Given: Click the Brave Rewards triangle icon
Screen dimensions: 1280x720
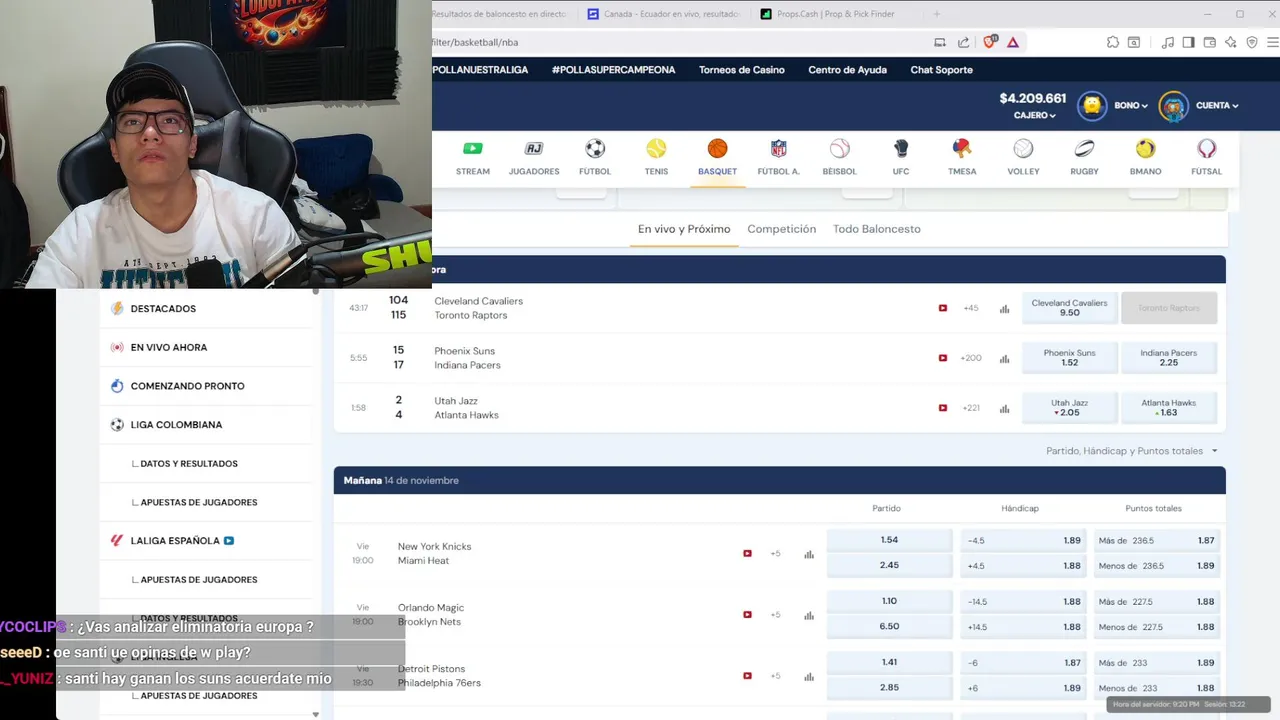Looking at the screenshot, I should coord(1013,42).
